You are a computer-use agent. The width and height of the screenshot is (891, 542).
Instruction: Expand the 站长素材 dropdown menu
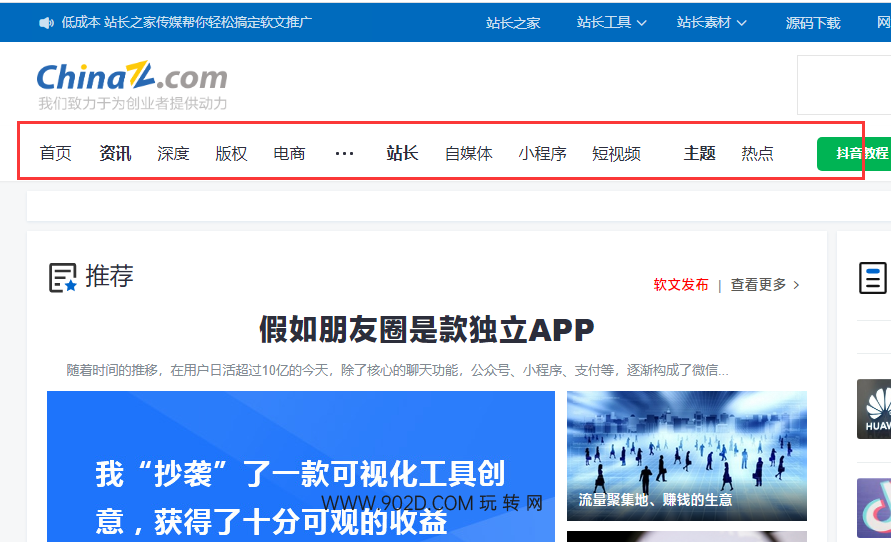coord(711,22)
